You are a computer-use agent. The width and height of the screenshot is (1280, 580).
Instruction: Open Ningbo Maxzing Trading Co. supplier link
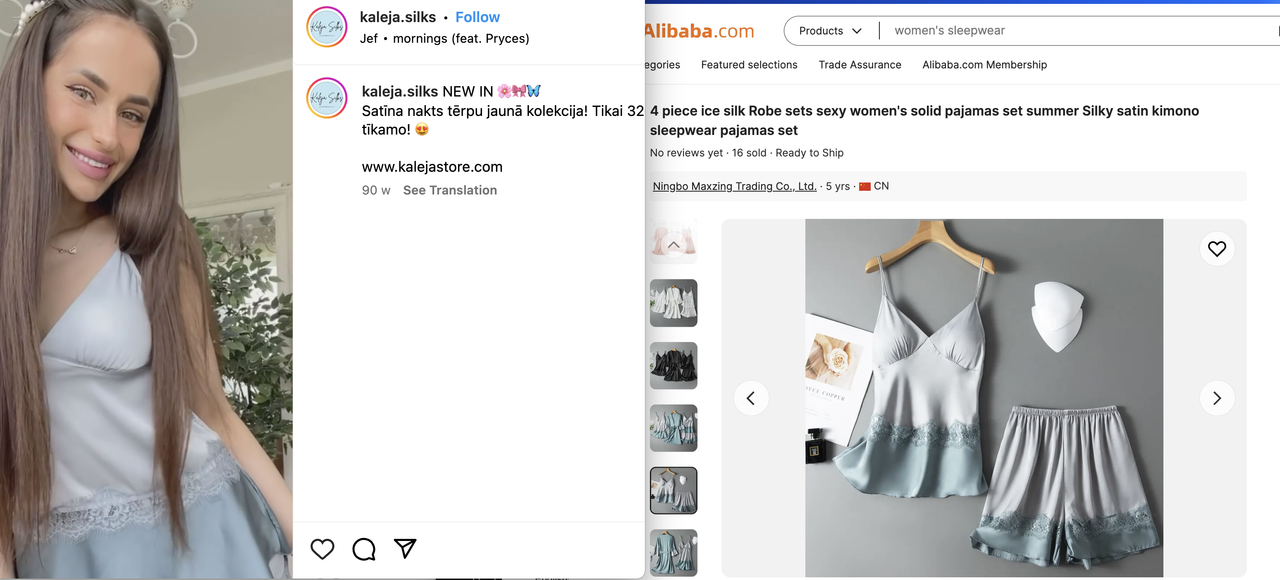click(734, 186)
